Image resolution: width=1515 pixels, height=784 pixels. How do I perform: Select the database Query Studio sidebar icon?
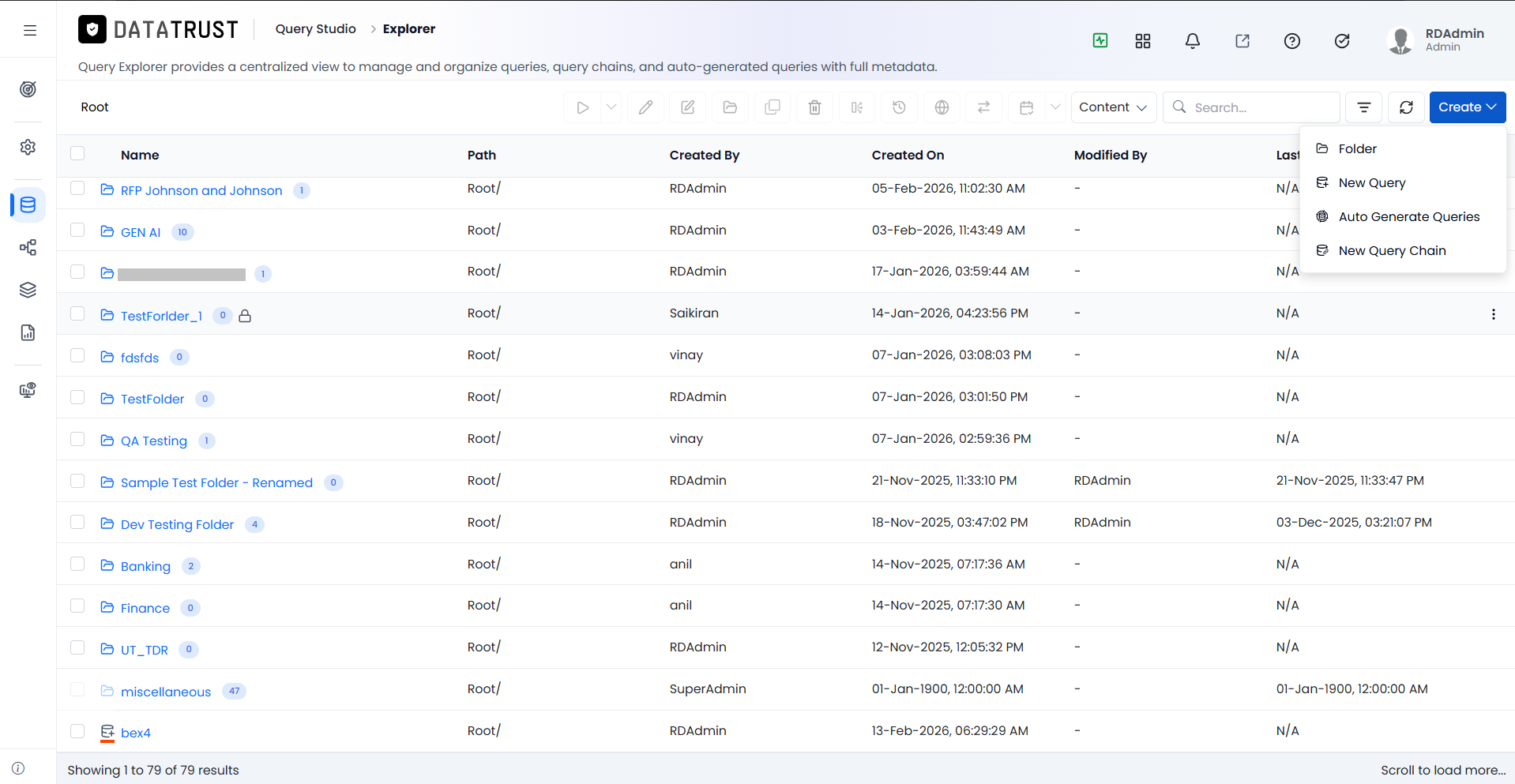point(28,205)
